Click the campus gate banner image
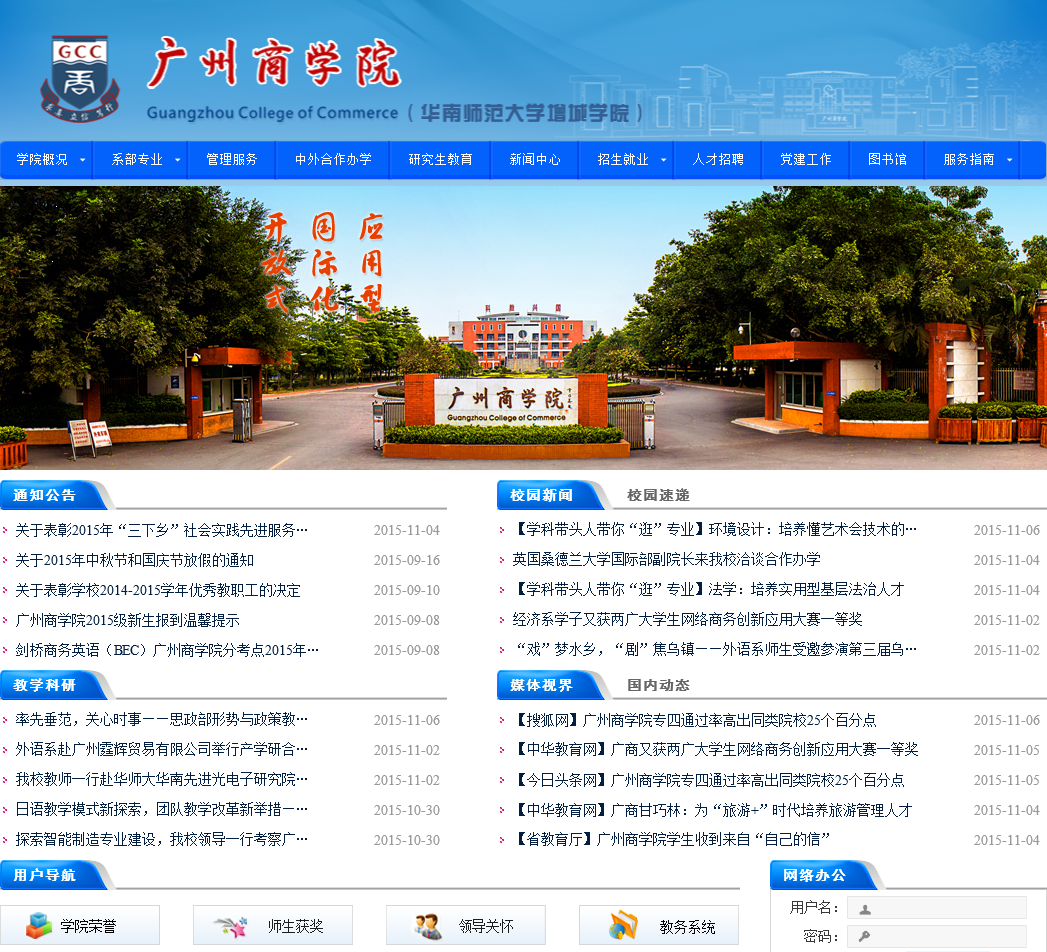1047x952 pixels. [524, 328]
